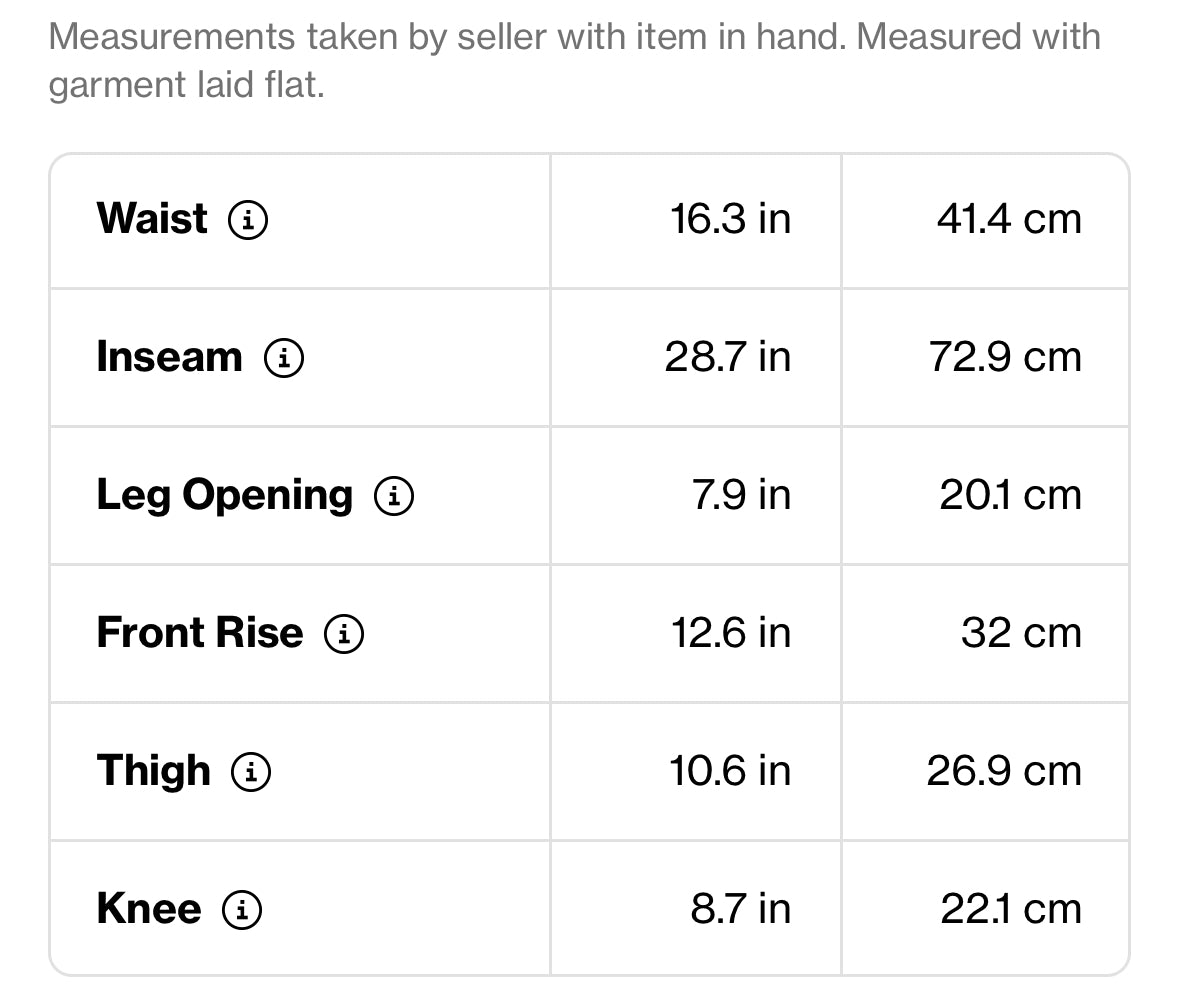
Task: Click the 10.6 in thigh value
Action: pos(730,771)
